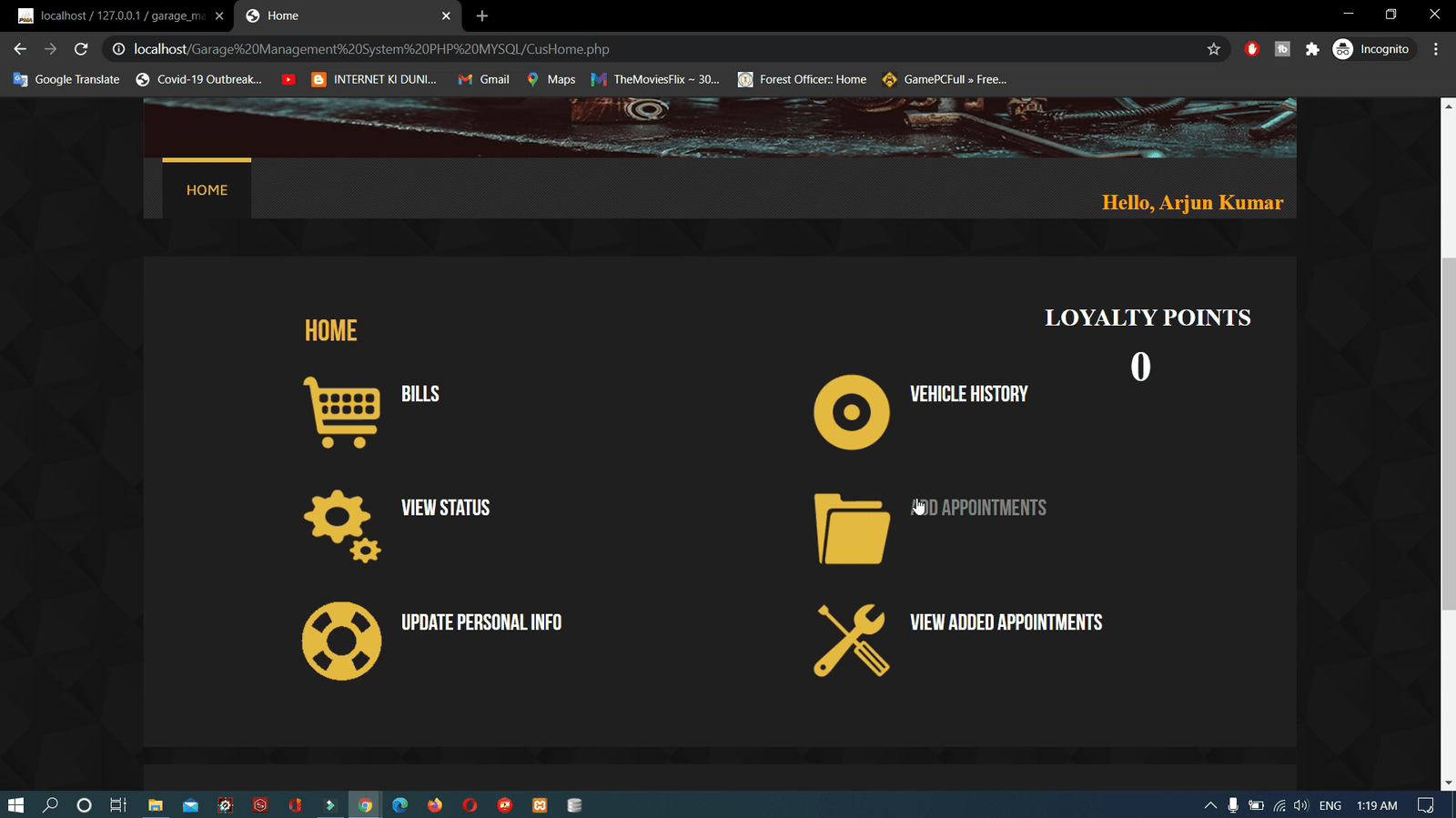Open Chrome's three-dot menu
The image size is (1456, 818).
(1435, 49)
